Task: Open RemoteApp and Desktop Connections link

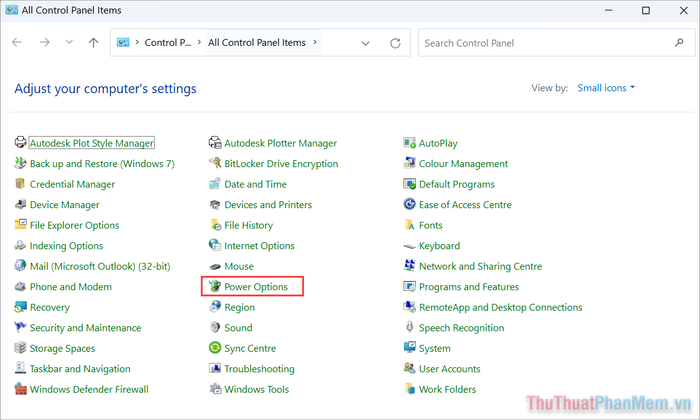Action: (500, 307)
